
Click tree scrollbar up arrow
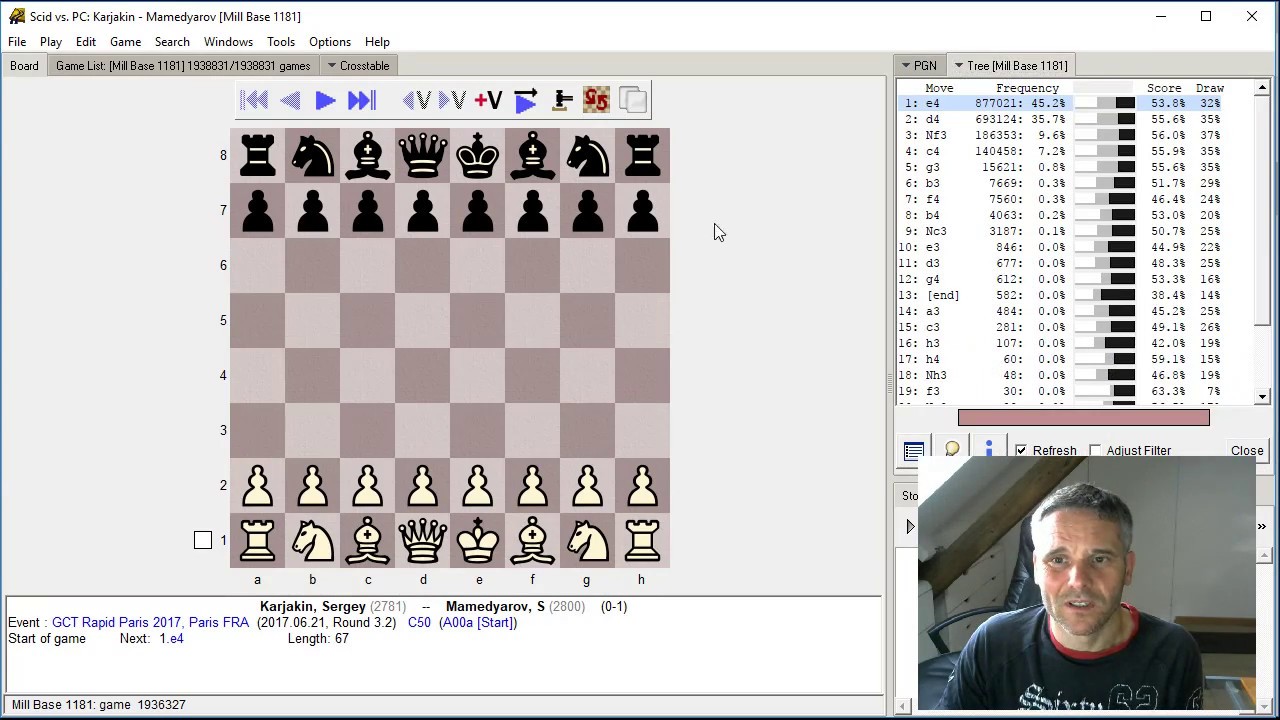[x=1263, y=87]
